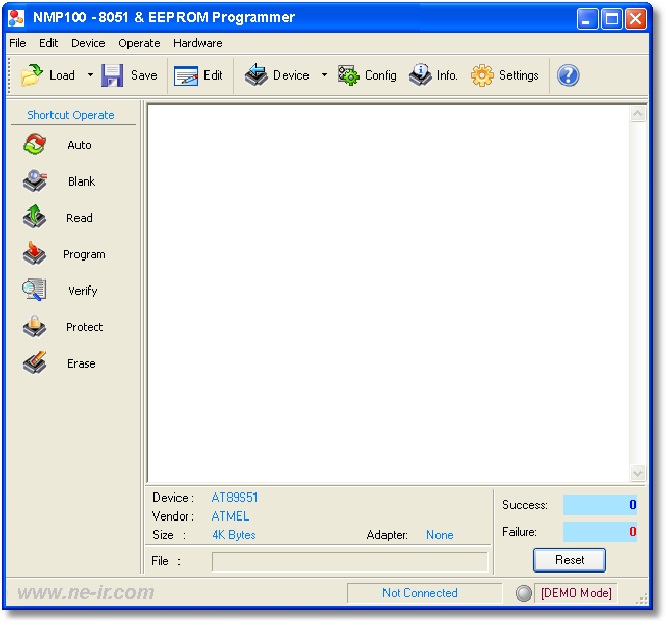Click the Device chip toolbar icon
Screen dimensions: 668x625
coord(256,75)
